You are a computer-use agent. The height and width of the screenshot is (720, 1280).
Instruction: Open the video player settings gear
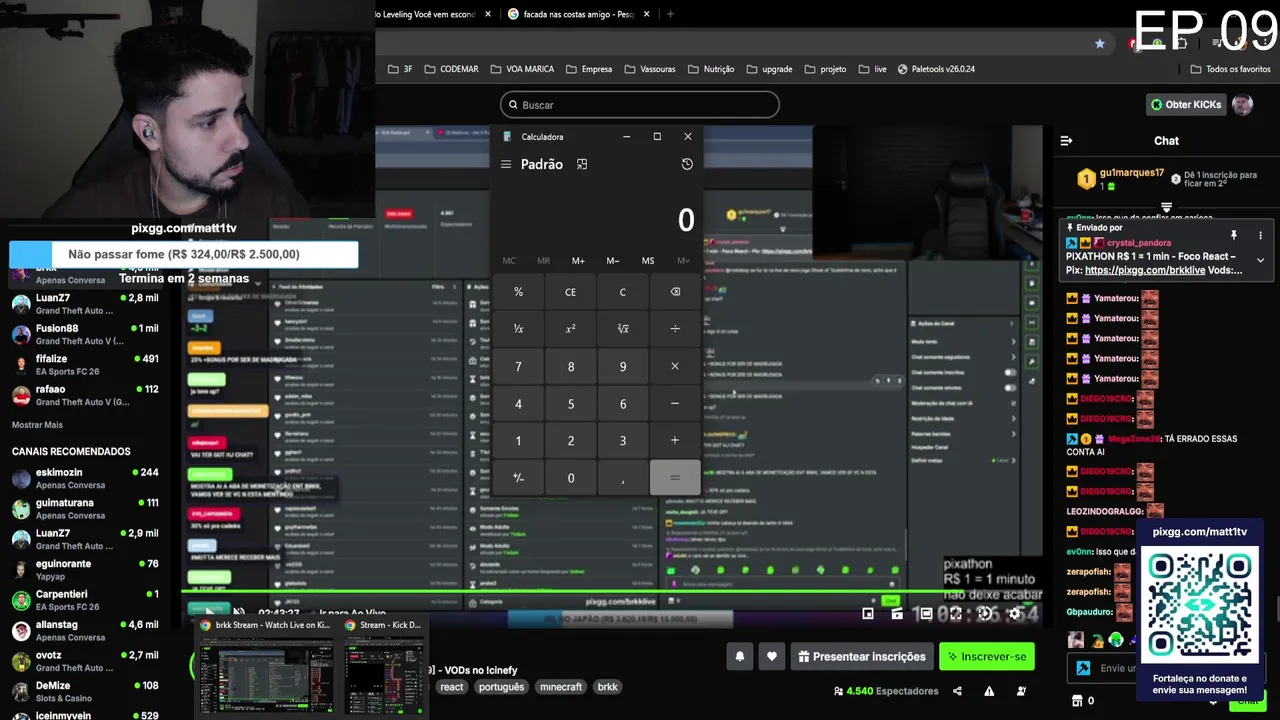(x=1014, y=614)
